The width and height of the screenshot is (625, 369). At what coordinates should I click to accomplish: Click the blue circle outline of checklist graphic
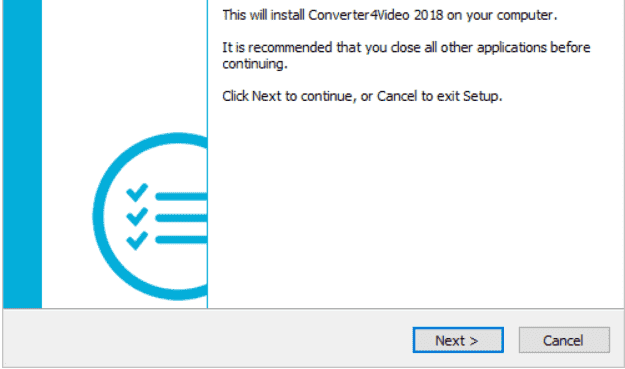[98, 216]
